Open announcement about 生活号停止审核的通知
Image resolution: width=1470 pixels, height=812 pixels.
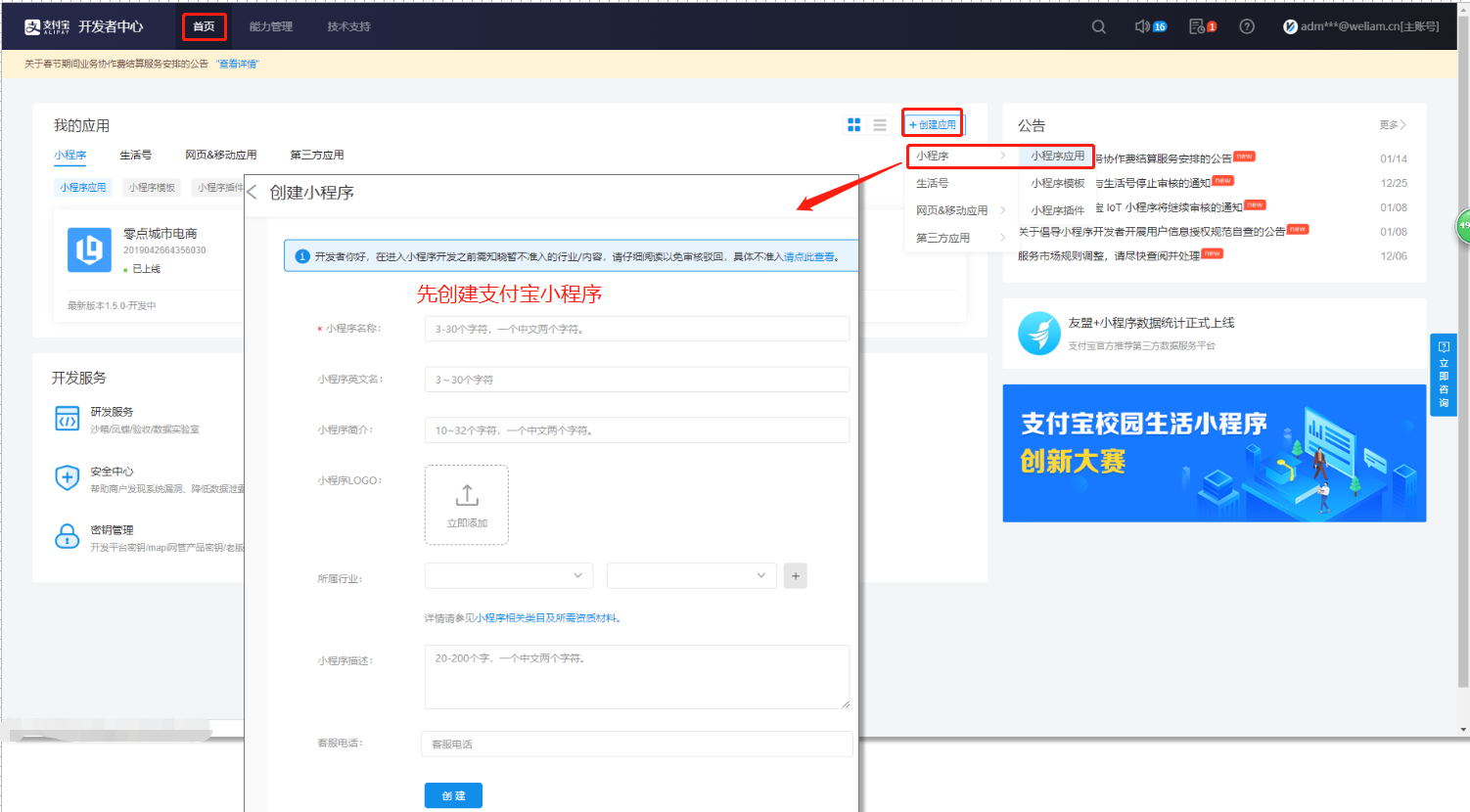coord(1154,183)
